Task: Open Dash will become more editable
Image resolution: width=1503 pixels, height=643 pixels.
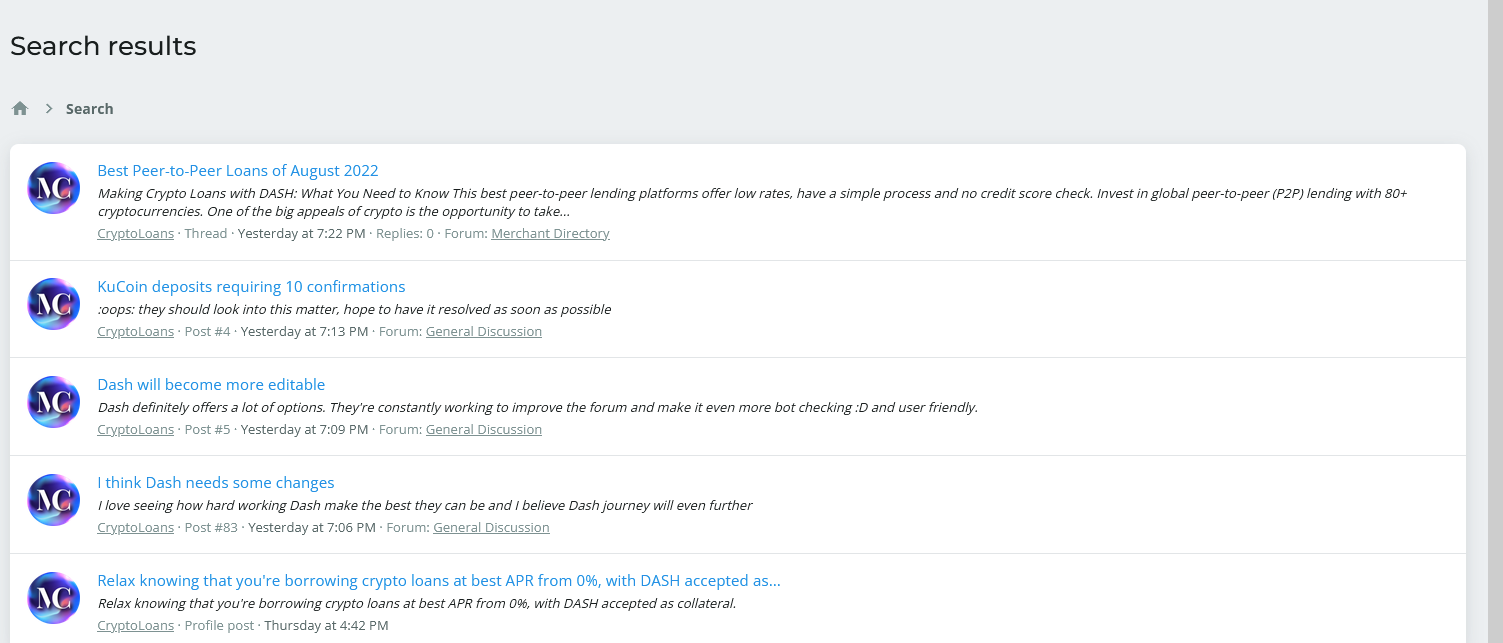Action: pyautogui.click(x=211, y=385)
